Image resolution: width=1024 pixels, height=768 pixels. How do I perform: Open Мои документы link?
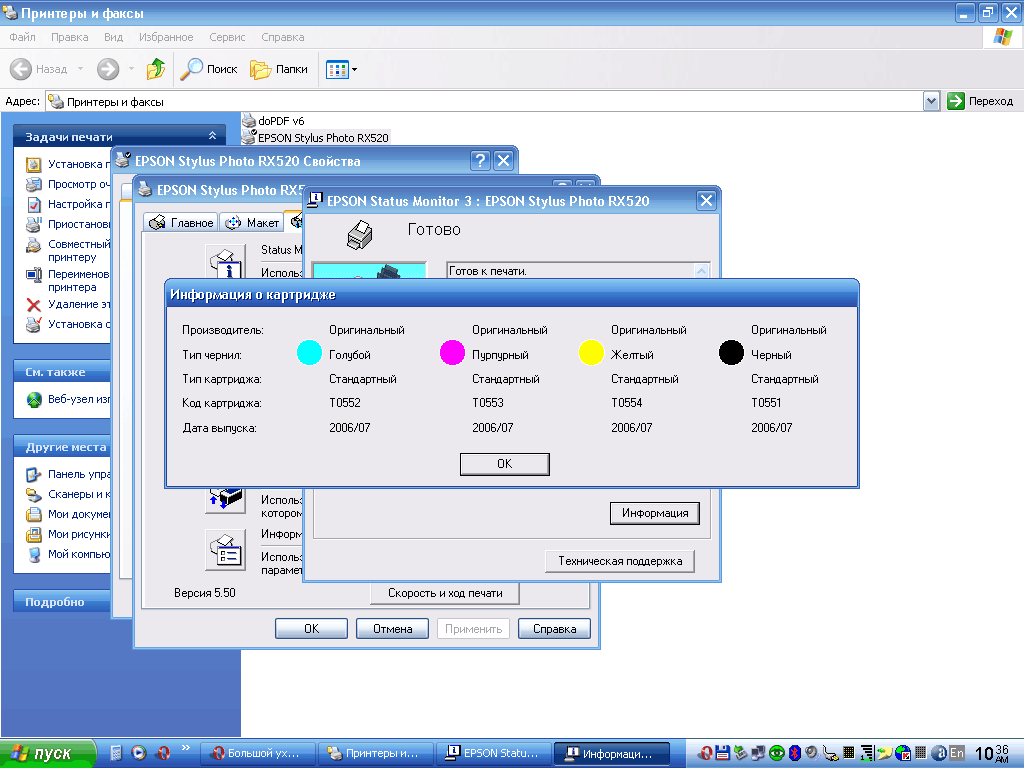(68, 514)
